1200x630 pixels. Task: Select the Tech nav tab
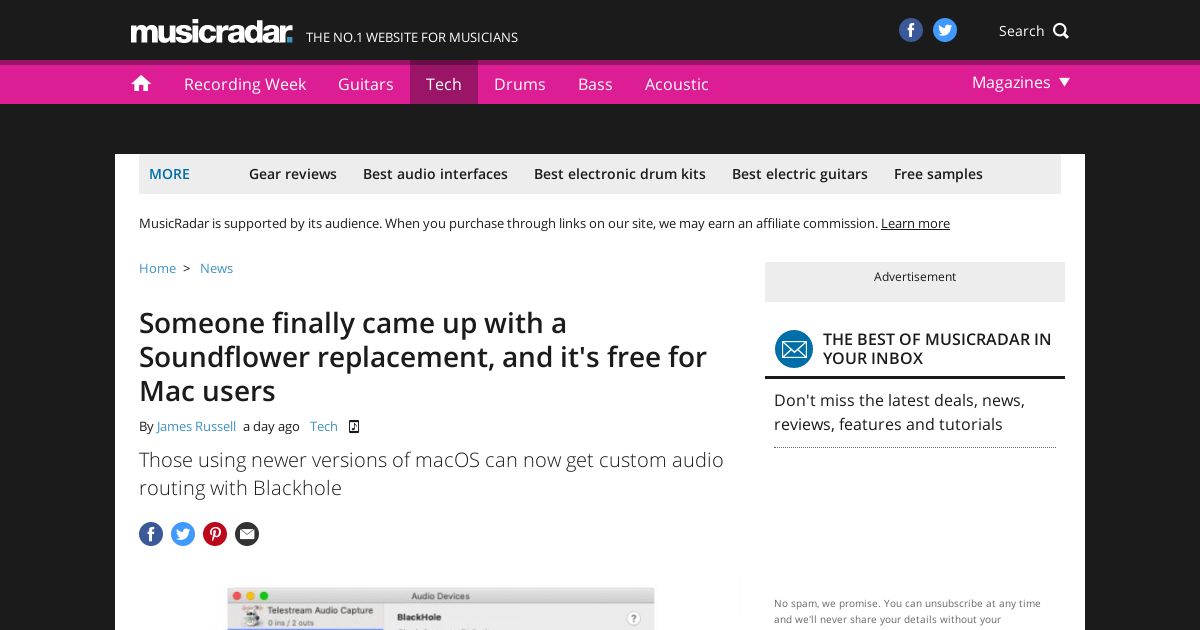point(444,84)
